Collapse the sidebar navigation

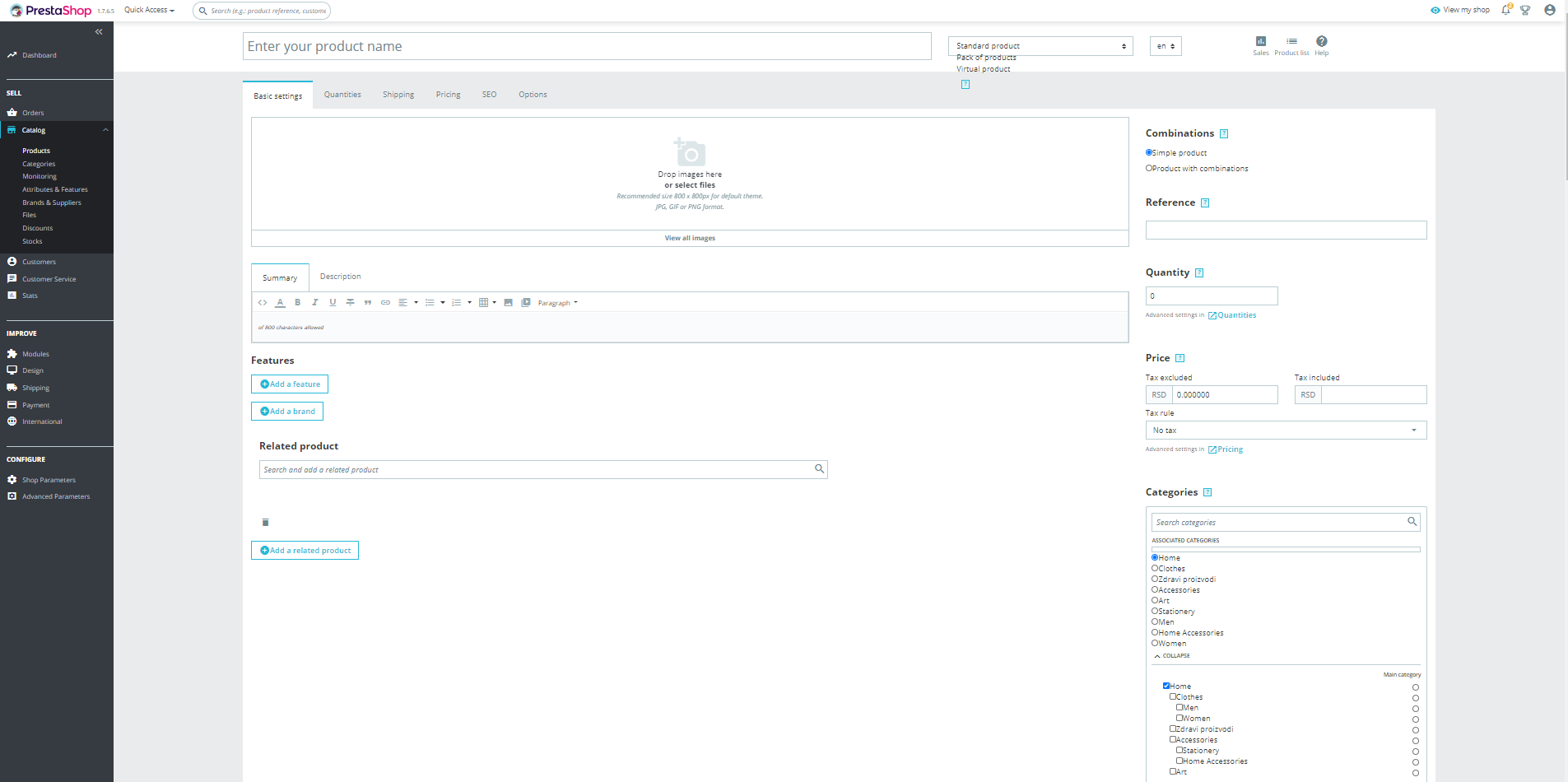[x=99, y=32]
